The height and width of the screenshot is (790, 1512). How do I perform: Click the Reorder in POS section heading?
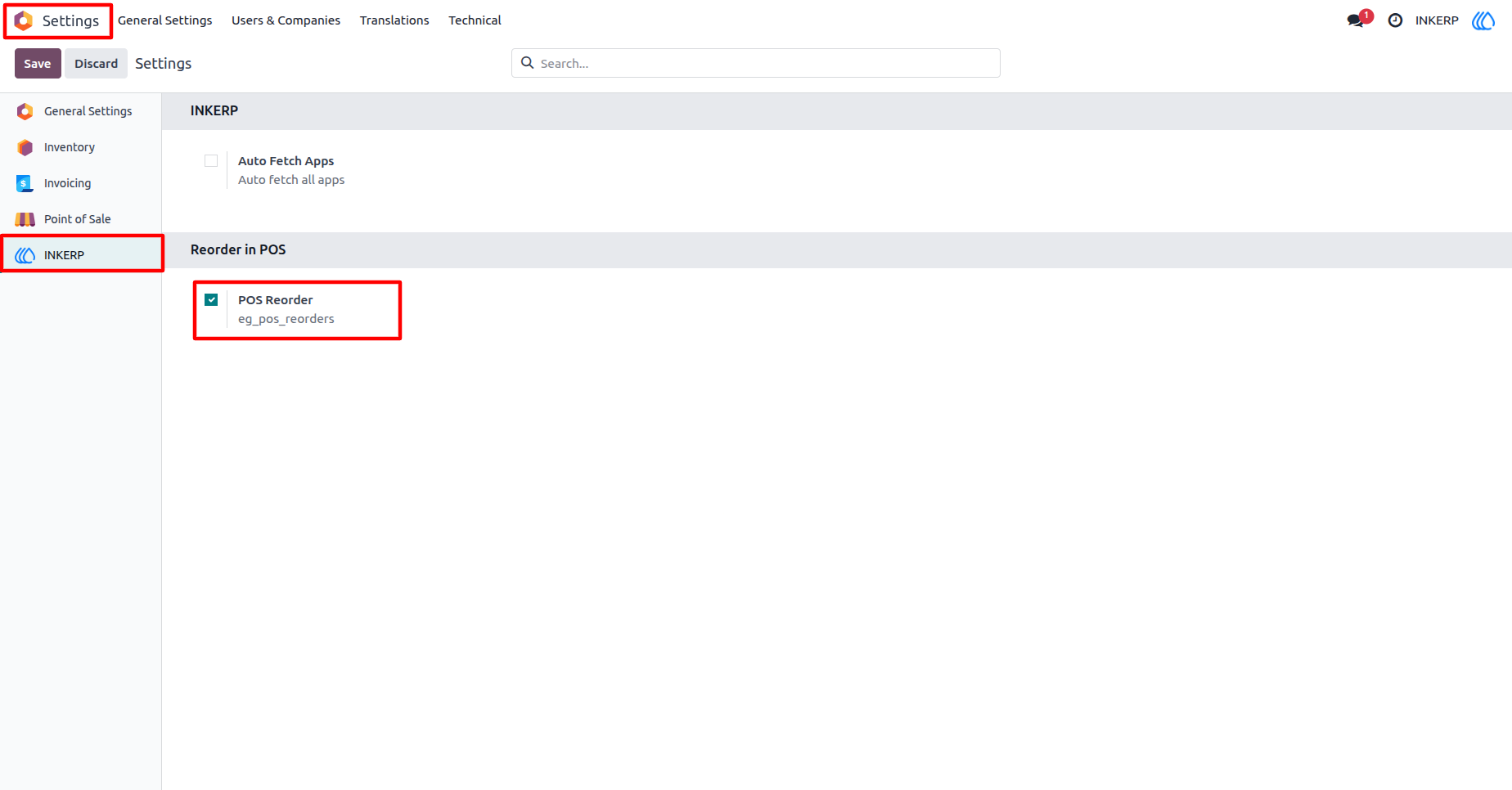tap(238, 249)
